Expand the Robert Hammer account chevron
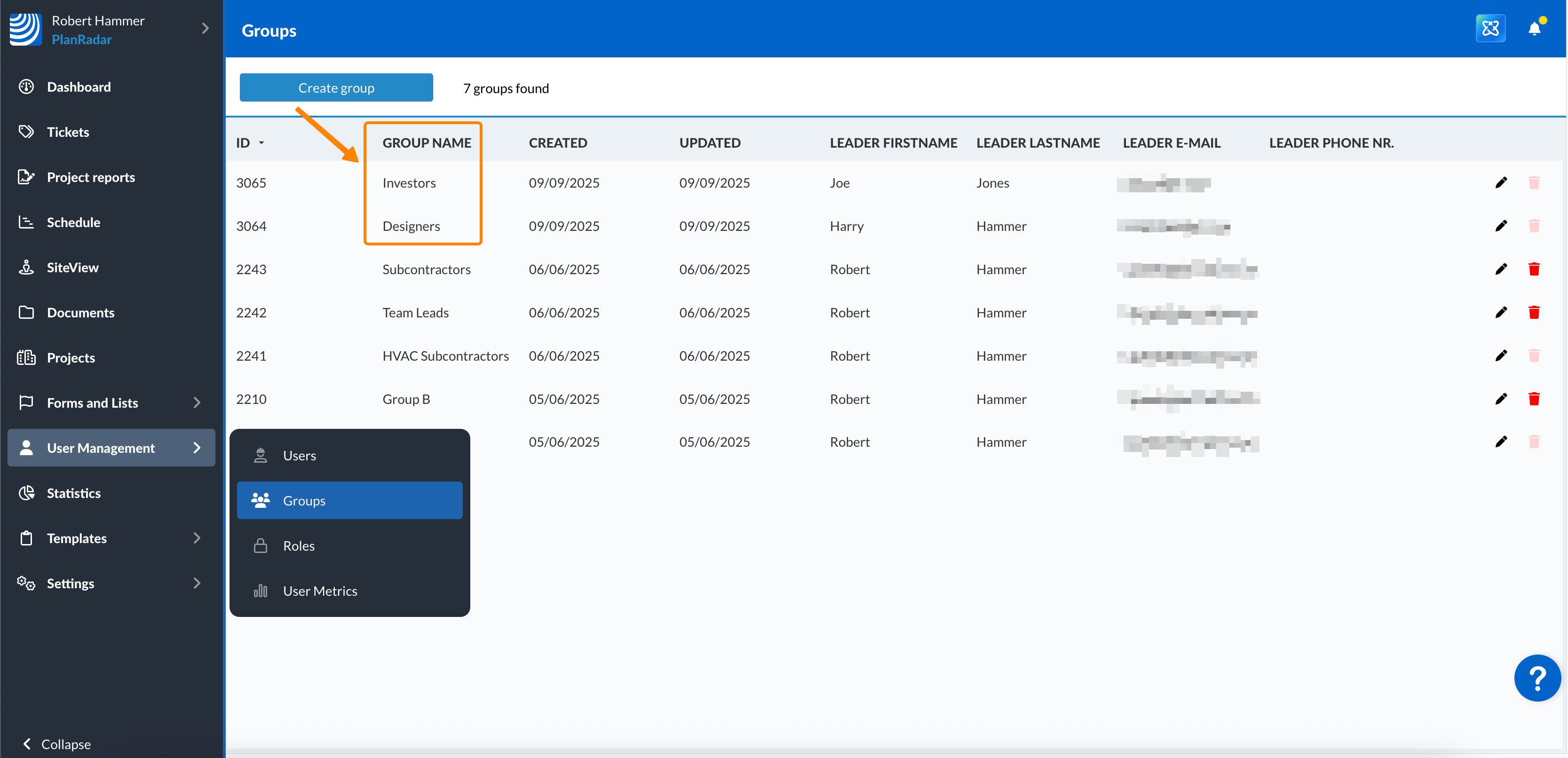Viewport: 1568px width, 758px height. pyautogui.click(x=205, y=29)
